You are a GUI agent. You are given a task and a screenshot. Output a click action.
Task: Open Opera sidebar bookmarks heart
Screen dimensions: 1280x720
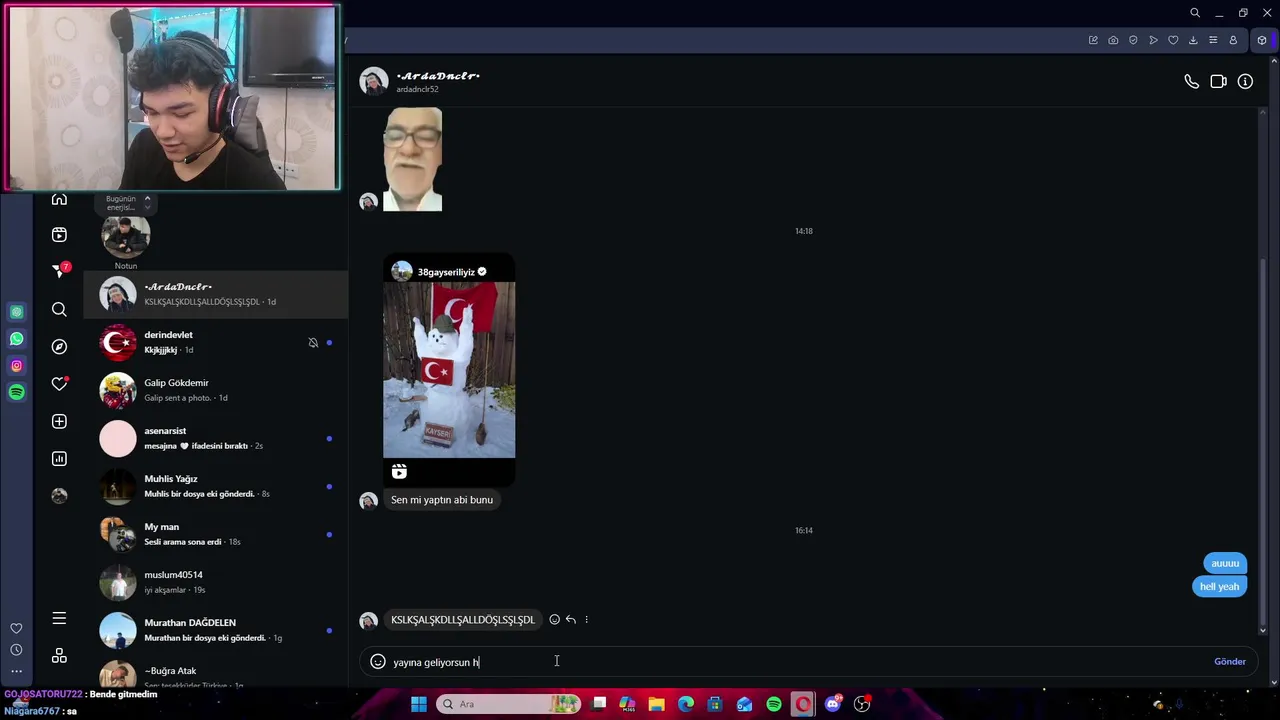pos(16,628)
